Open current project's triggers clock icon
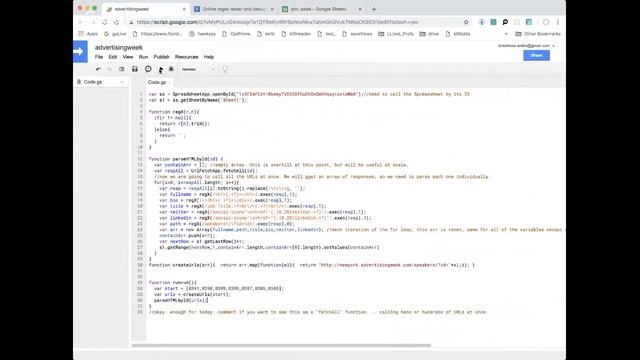 [148, 69]
